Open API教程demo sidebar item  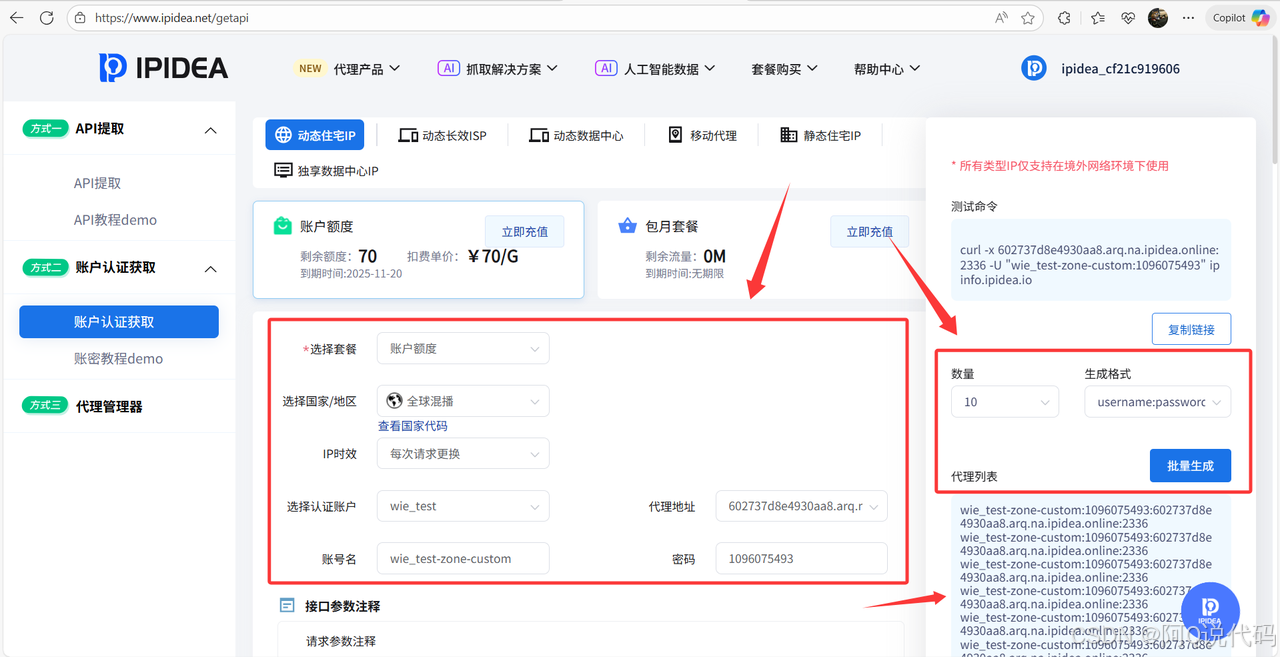pyautogui.click(x=115, y=220)
